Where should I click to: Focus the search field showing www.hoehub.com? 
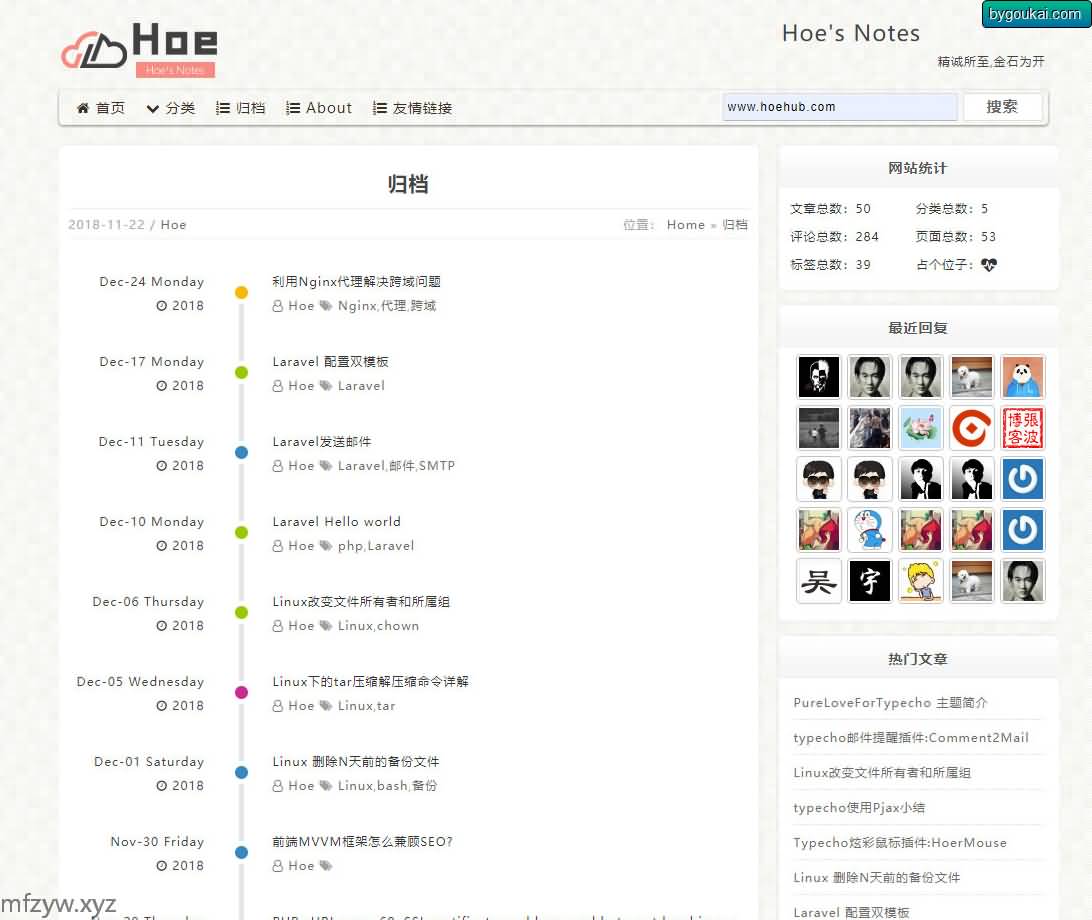[x=839, y=107]
